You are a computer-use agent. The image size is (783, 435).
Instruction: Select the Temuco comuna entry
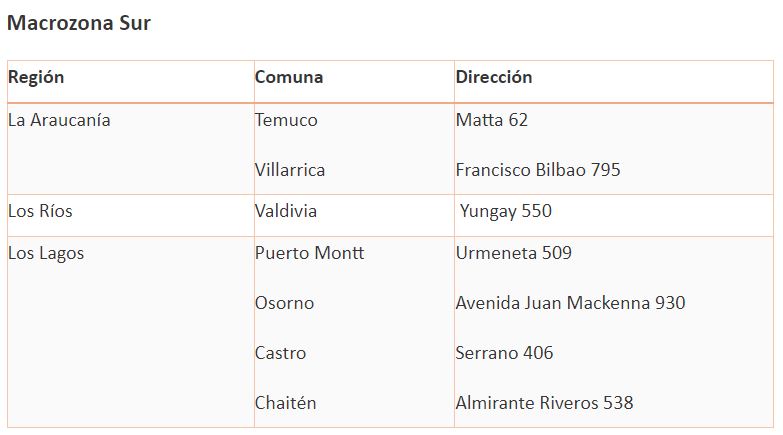tap(286, 120)
